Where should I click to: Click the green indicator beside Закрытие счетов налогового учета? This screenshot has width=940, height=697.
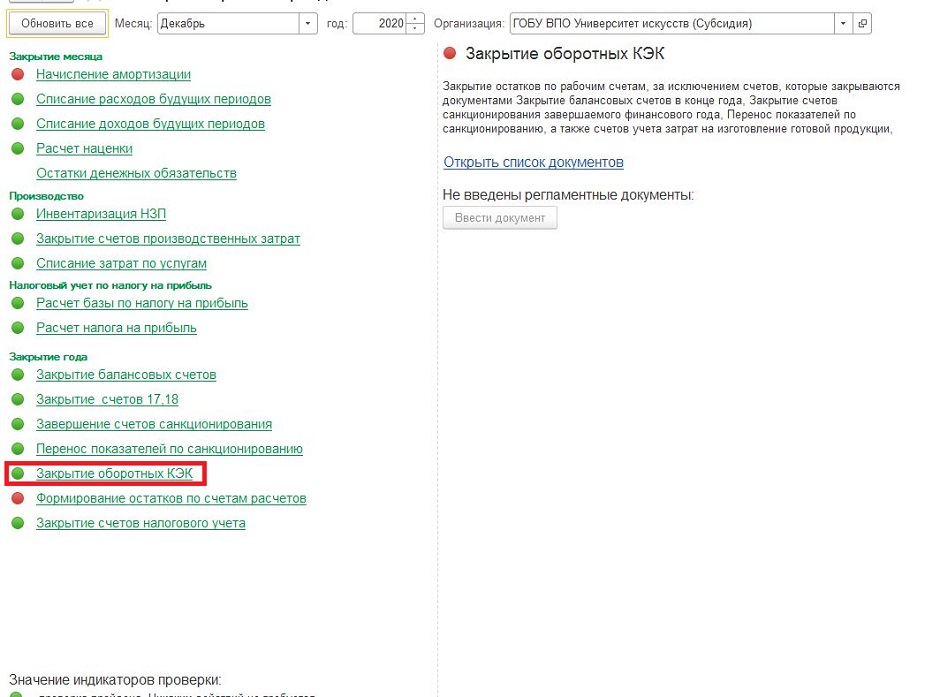tap(18, 523)
